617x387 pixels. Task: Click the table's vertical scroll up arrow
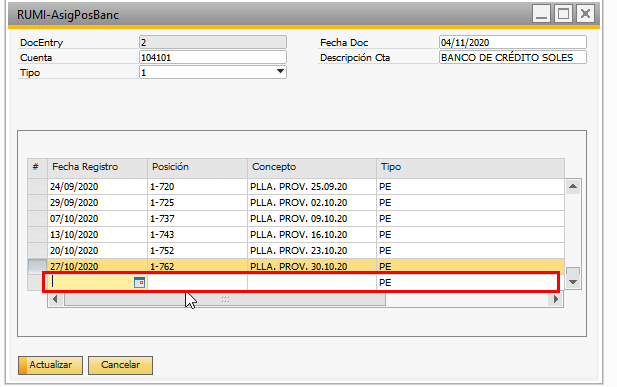[x=573, y=186]
